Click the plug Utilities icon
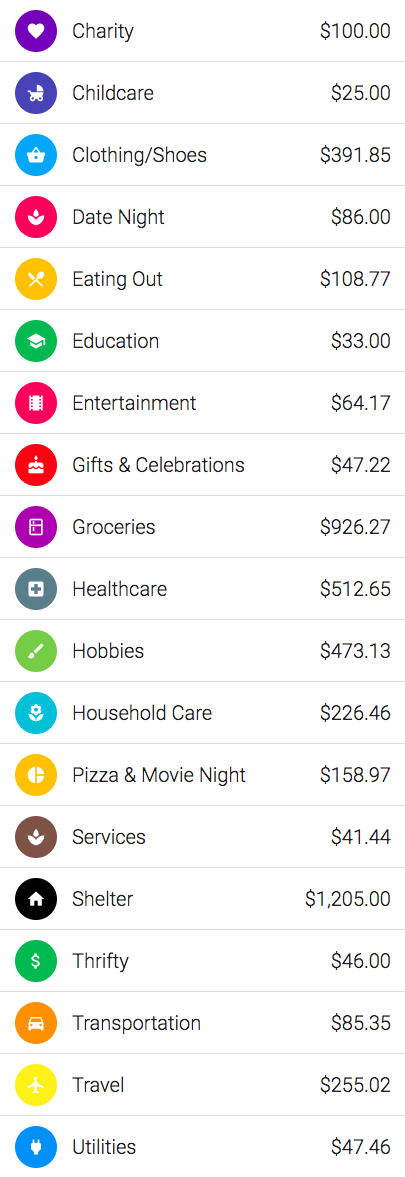Screen dimensions: 405x1177 [36, 1147]
